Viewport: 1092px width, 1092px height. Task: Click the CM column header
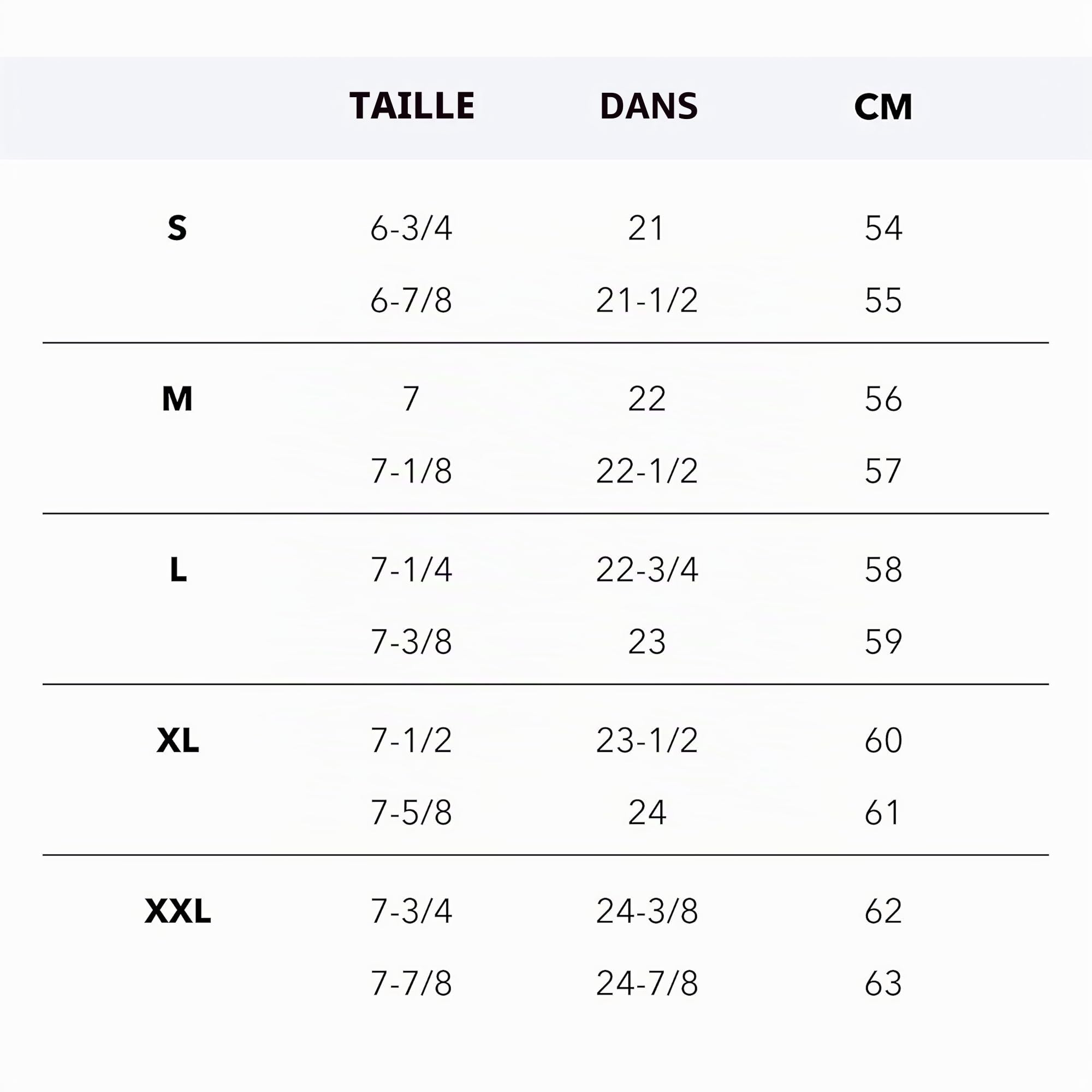[x=883, y=106]
